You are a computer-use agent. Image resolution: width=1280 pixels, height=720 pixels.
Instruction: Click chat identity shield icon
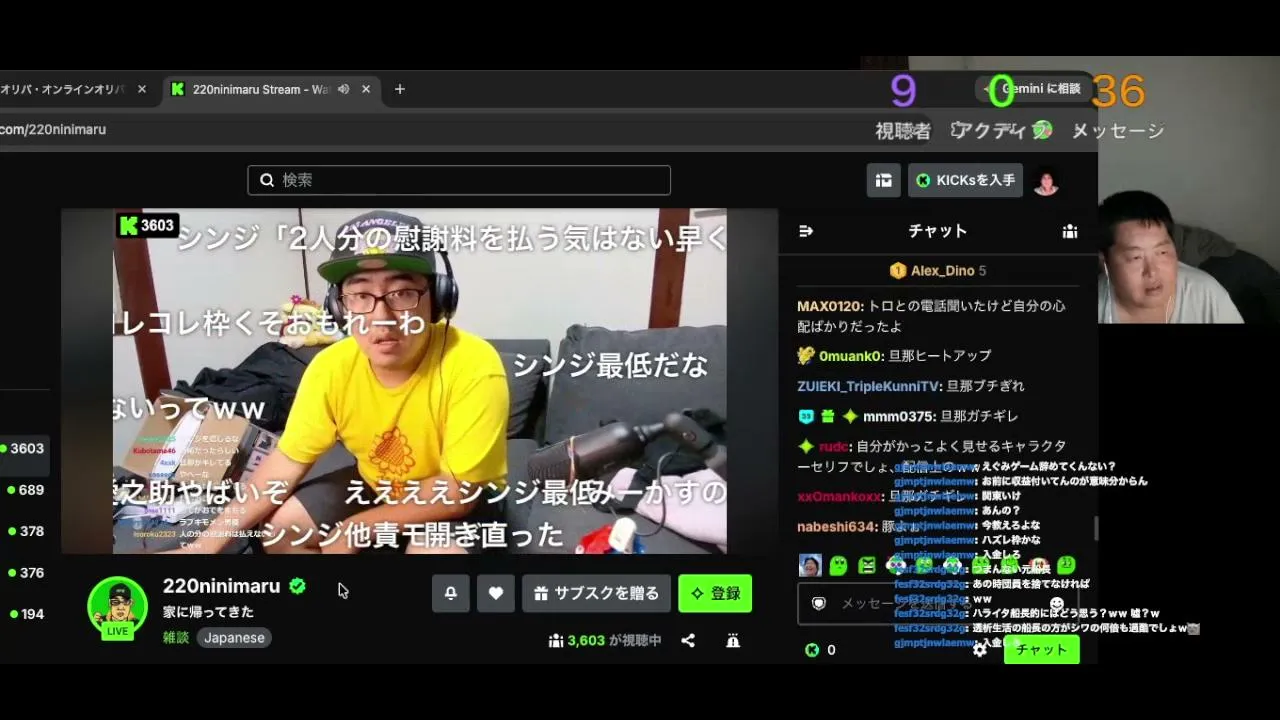(819, 604)
